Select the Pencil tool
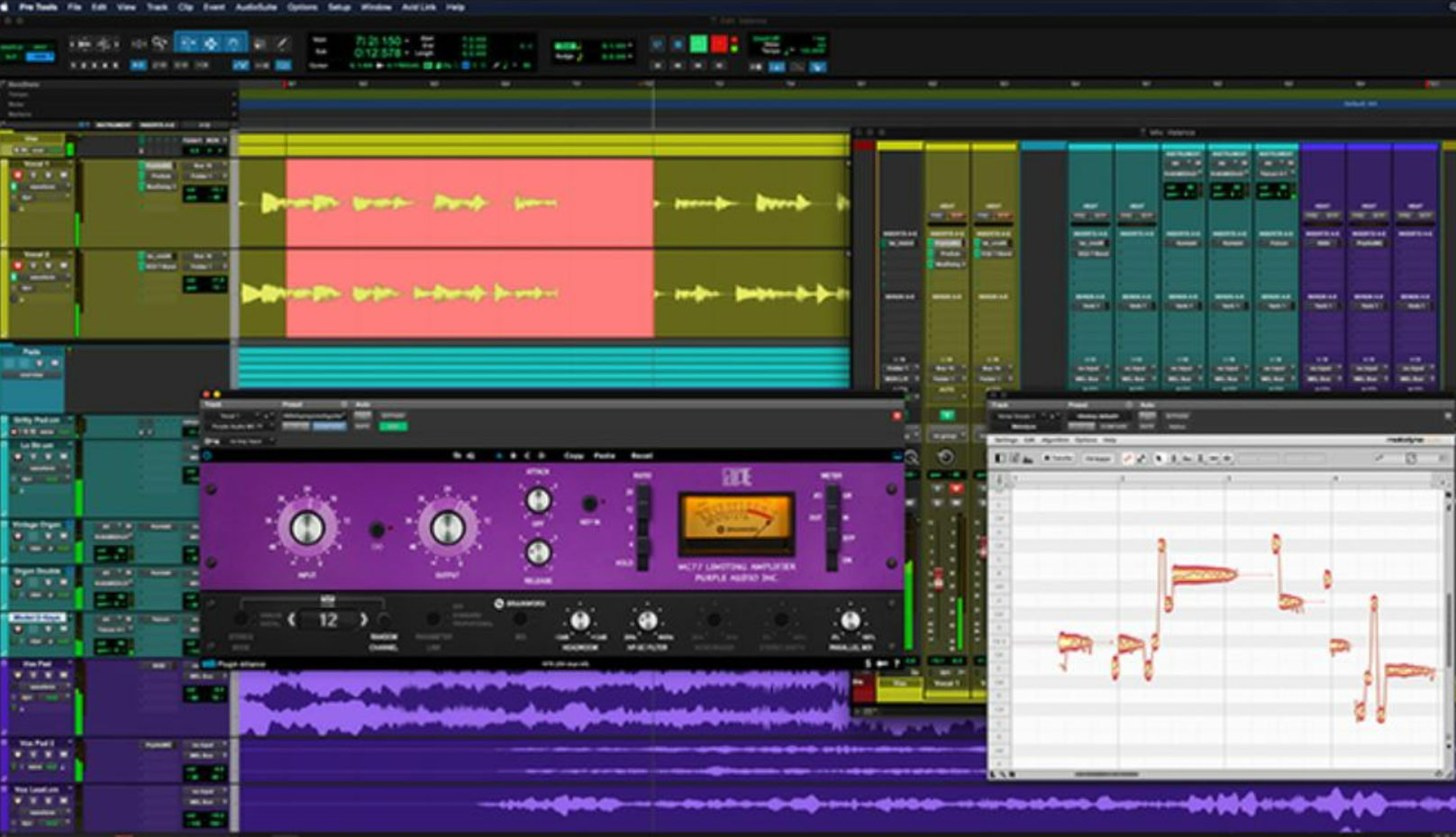This screenshot has height=837, width=1456. coord(282,42)
